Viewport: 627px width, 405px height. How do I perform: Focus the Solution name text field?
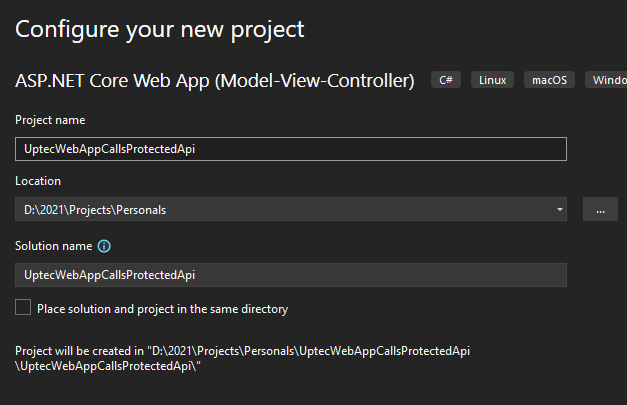(290, 274)
